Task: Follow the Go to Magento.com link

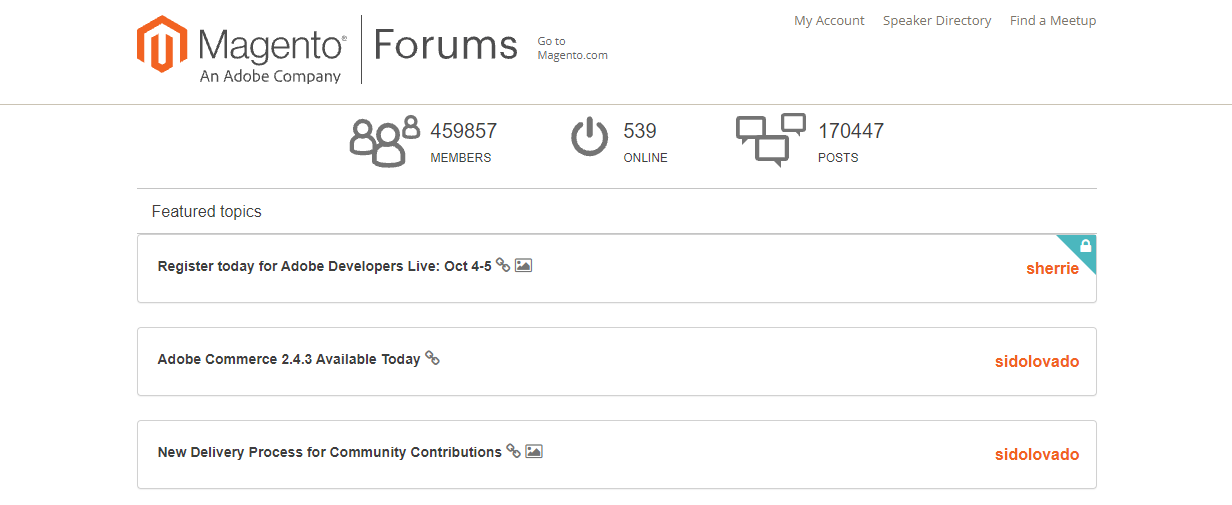Action: 572,48
